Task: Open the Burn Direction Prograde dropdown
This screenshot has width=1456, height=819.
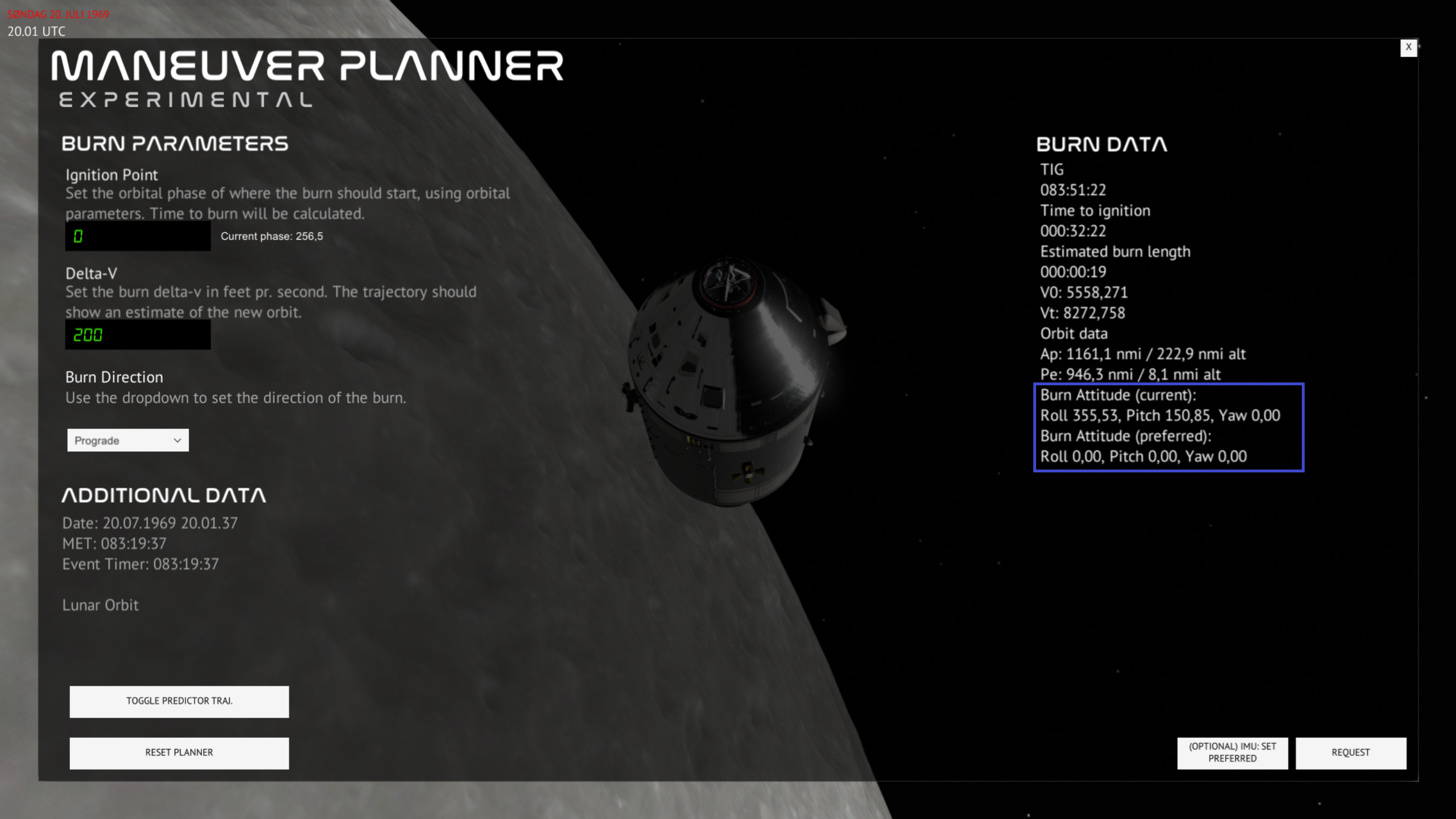Action: tap(128, 441)
